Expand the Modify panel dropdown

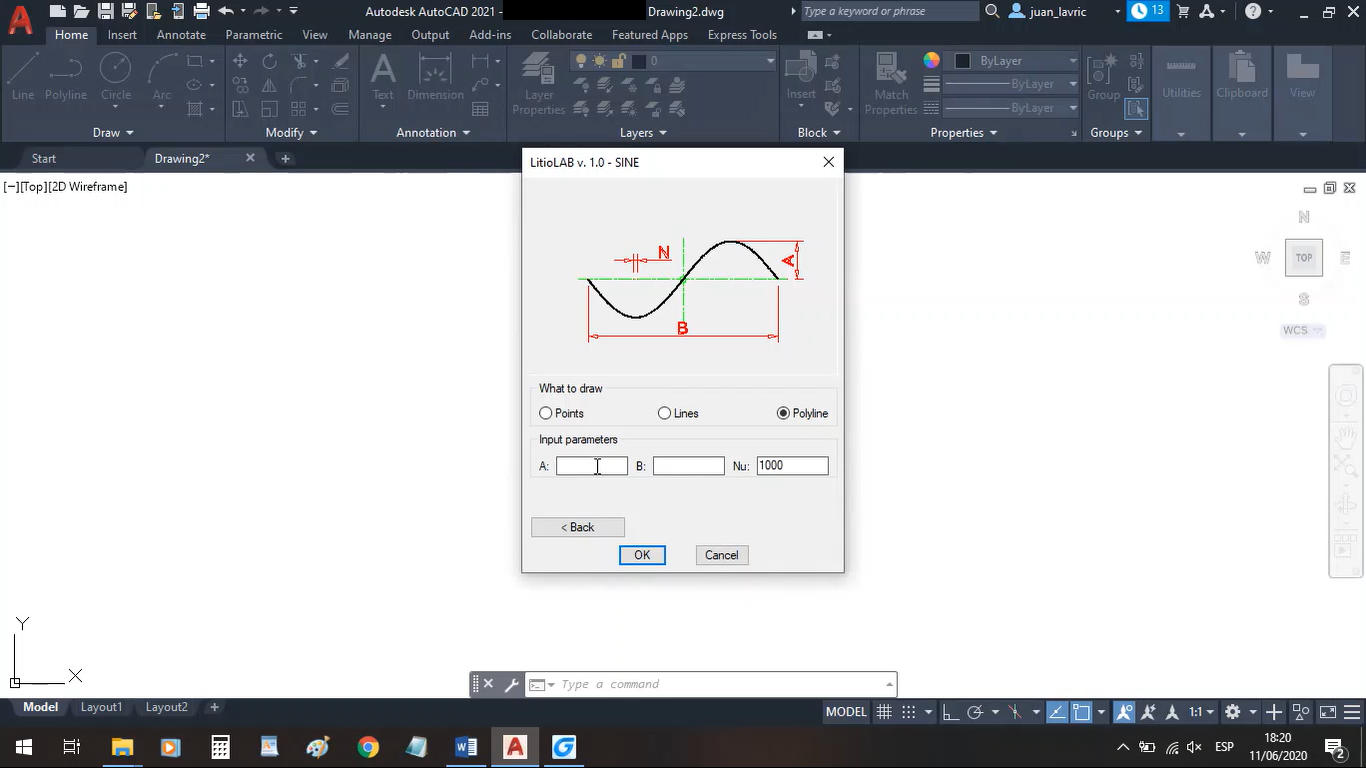(291, 132)
